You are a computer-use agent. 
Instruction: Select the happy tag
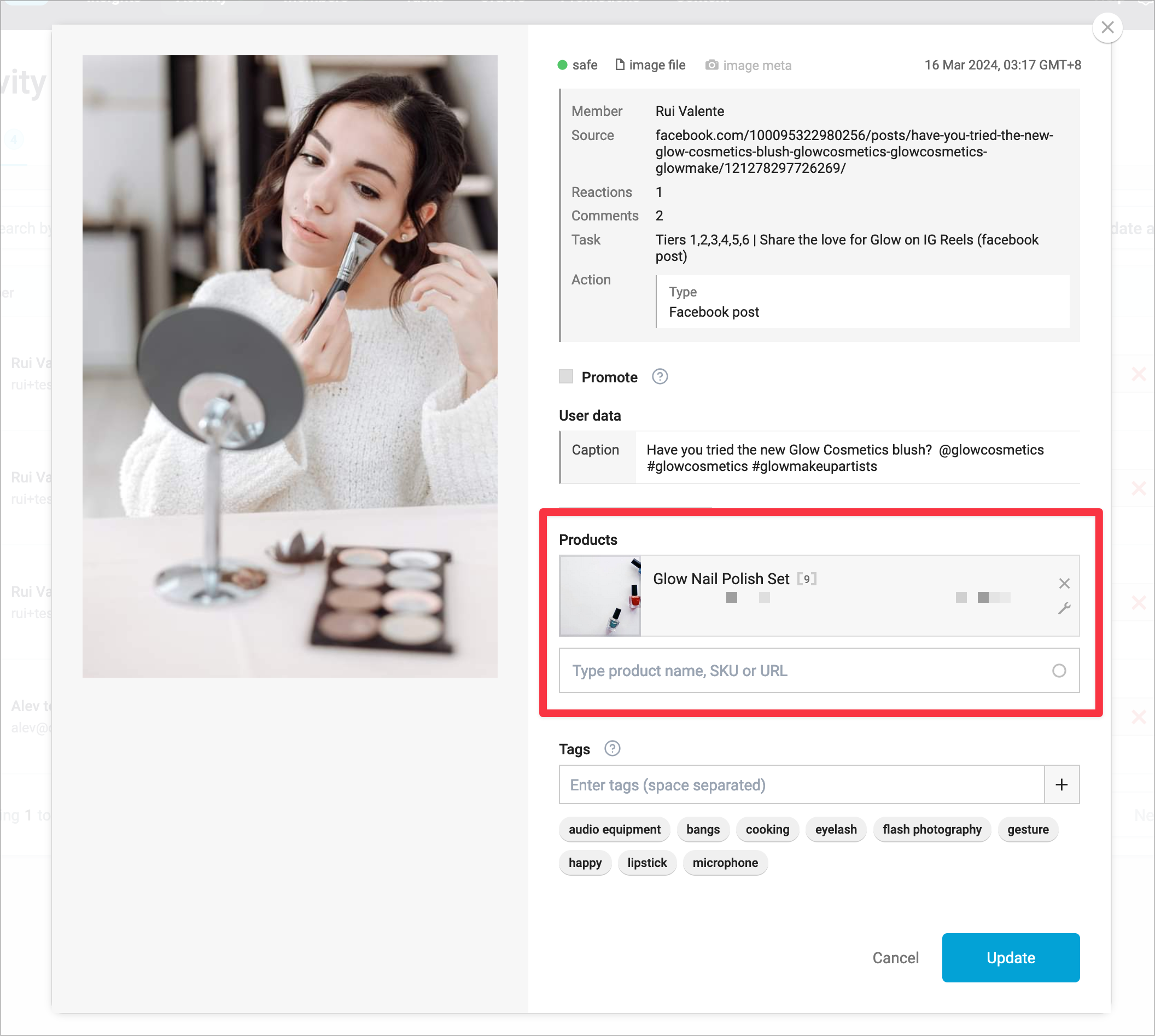[585, 863]
